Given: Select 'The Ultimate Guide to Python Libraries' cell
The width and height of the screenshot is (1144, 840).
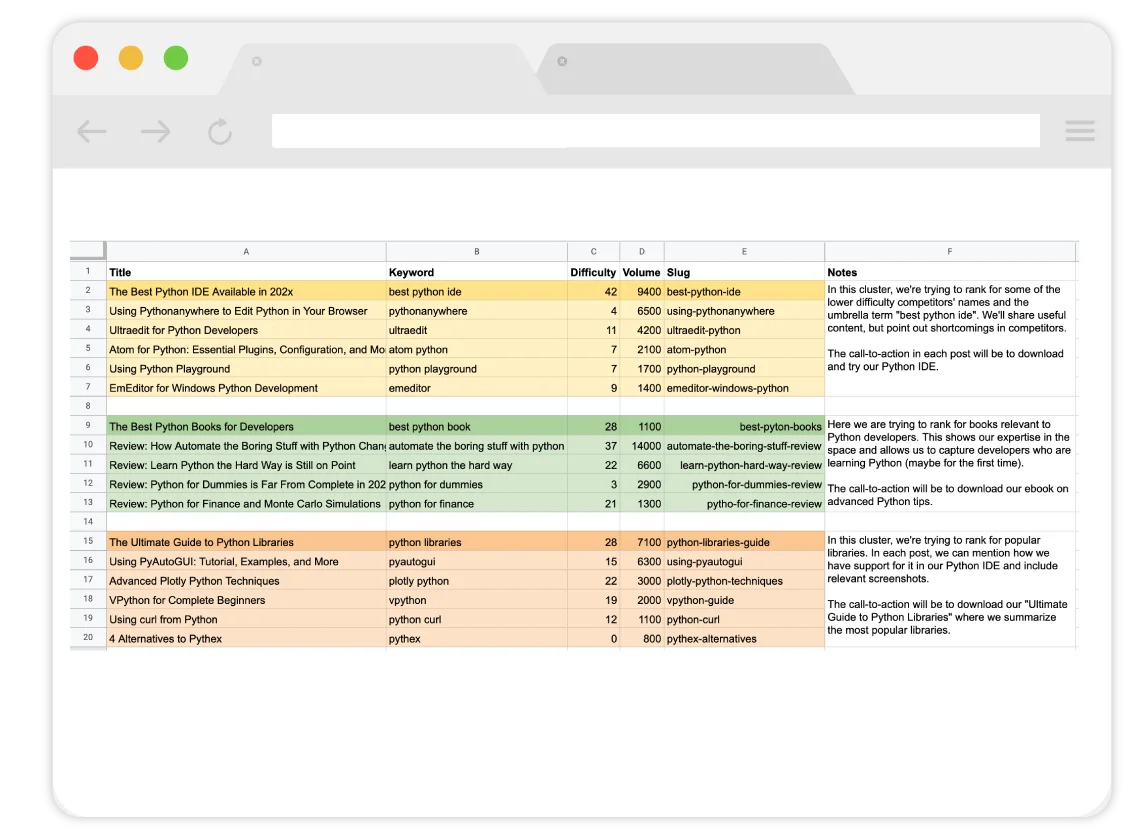Looking at the screenshot, I should coord(247,542).
